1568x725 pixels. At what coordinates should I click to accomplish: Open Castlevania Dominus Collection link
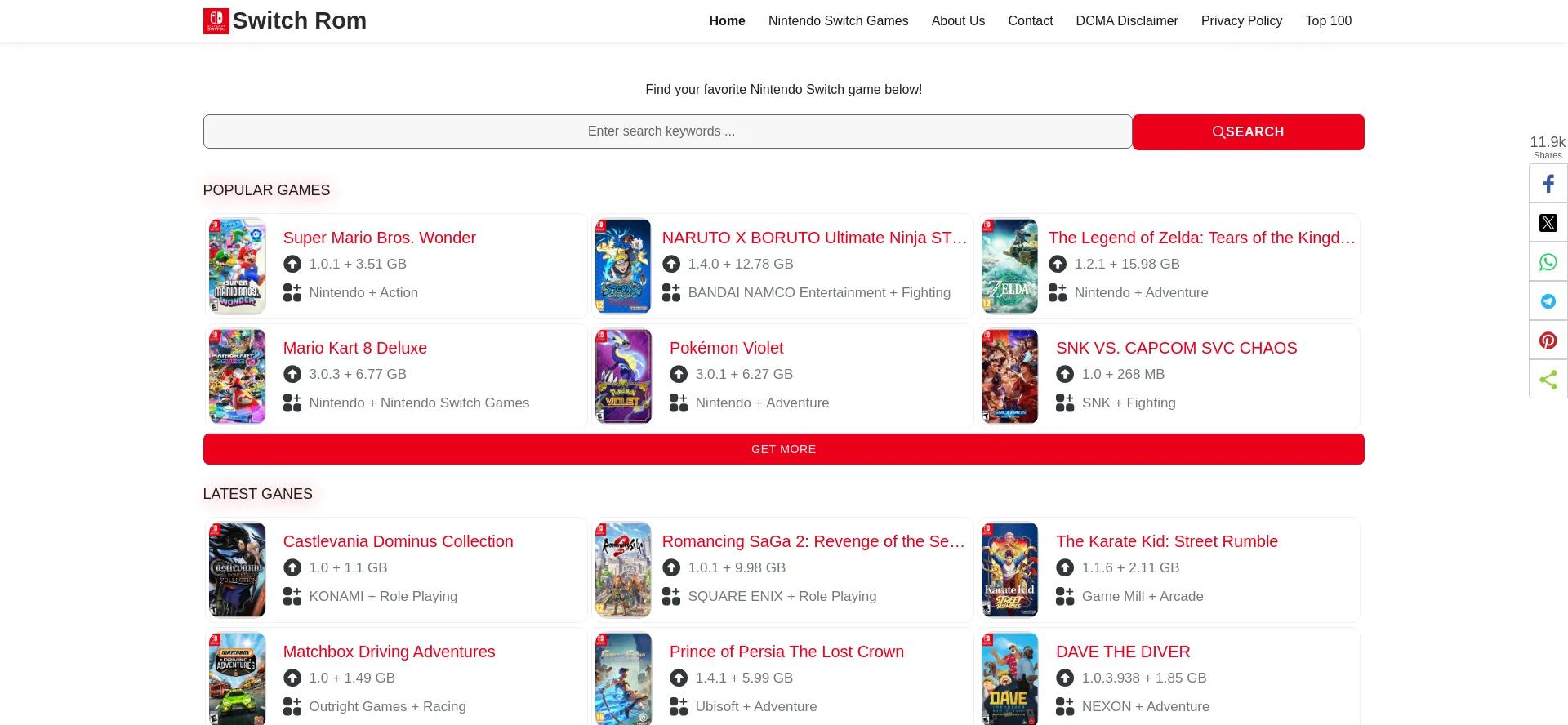pyautogui.click(x=398, y=541)
